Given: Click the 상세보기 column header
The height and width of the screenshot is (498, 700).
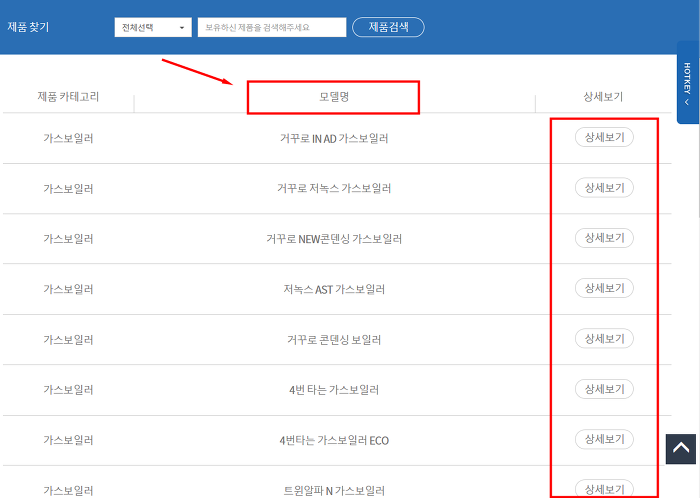Looking at the screenshot, I should [603, 97].
